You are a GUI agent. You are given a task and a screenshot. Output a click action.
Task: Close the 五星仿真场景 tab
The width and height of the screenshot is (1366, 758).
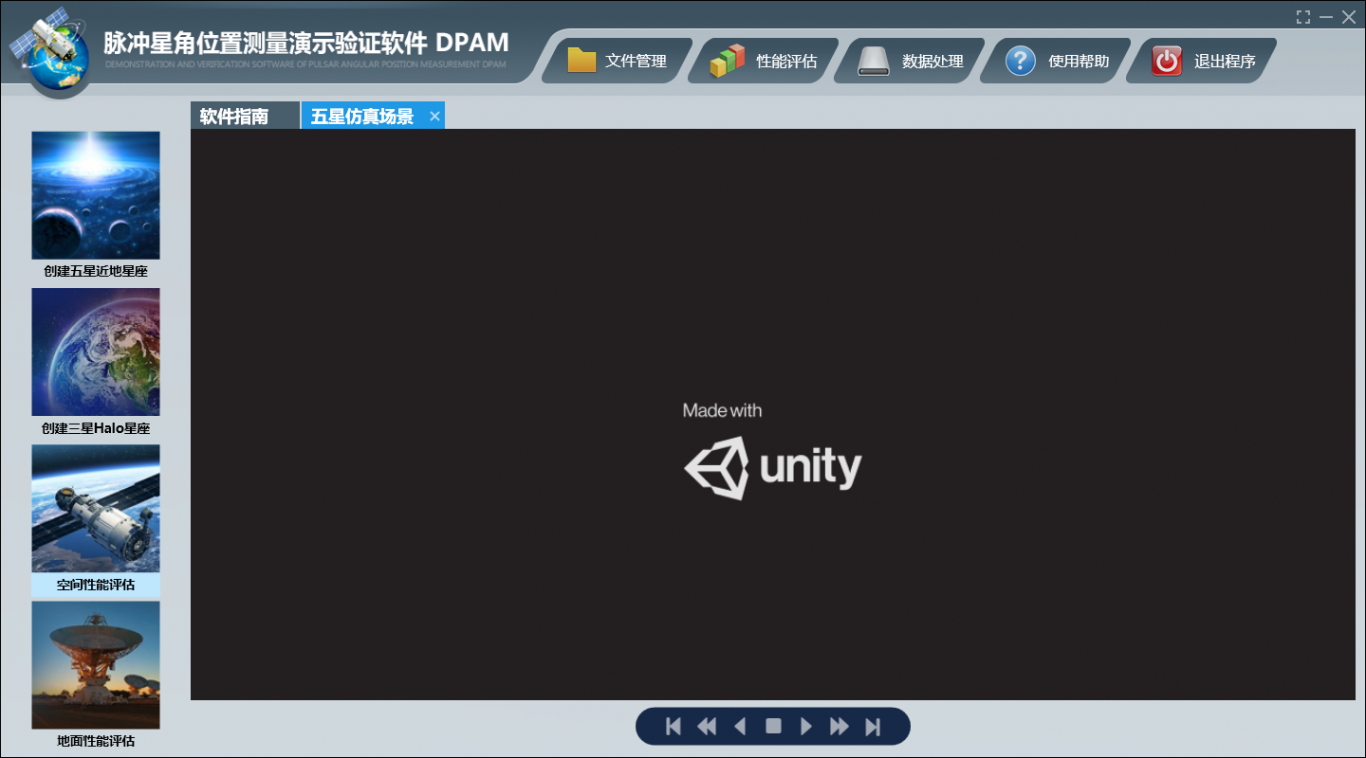(x=435, y=116)
